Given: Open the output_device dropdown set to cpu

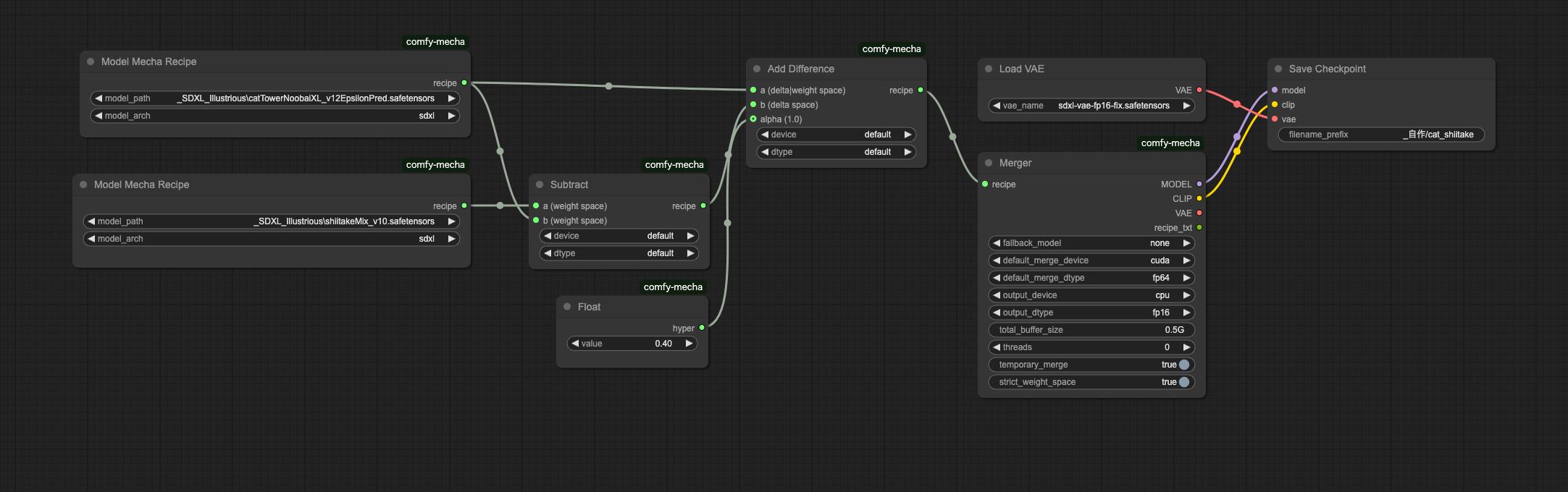Looking at the screenshot, I should [1091, 295].
